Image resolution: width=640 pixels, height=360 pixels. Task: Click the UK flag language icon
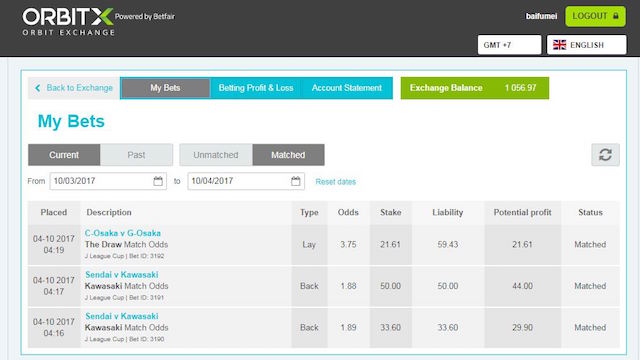click(x=560, y=45)
